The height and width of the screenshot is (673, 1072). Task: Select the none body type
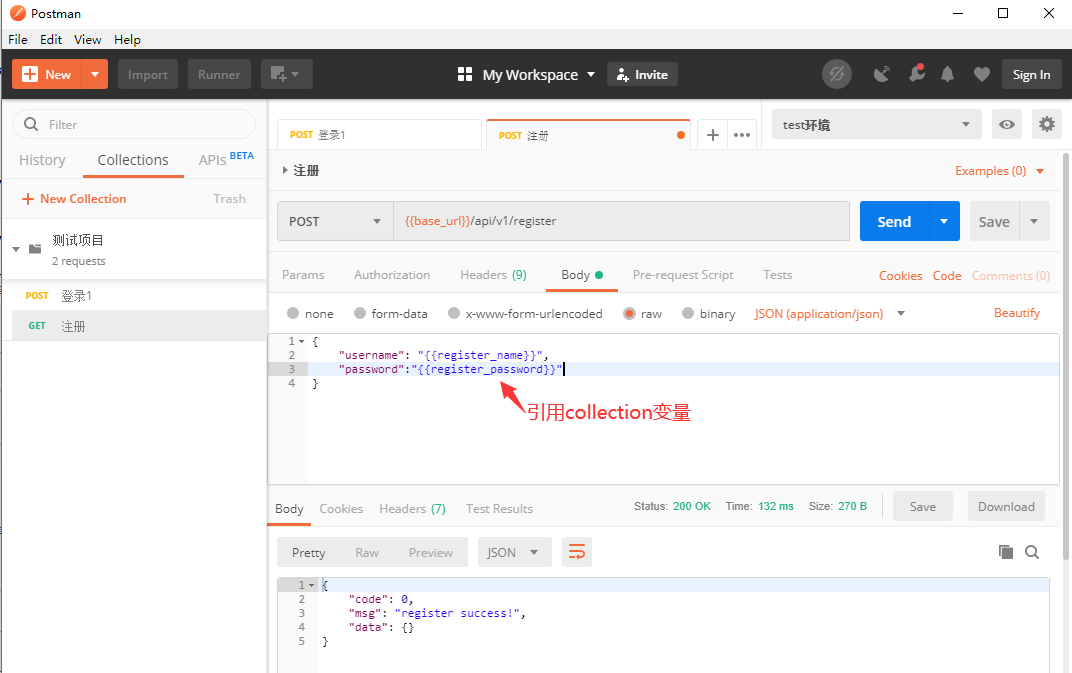pyautogui.click(x=293, y=313)
